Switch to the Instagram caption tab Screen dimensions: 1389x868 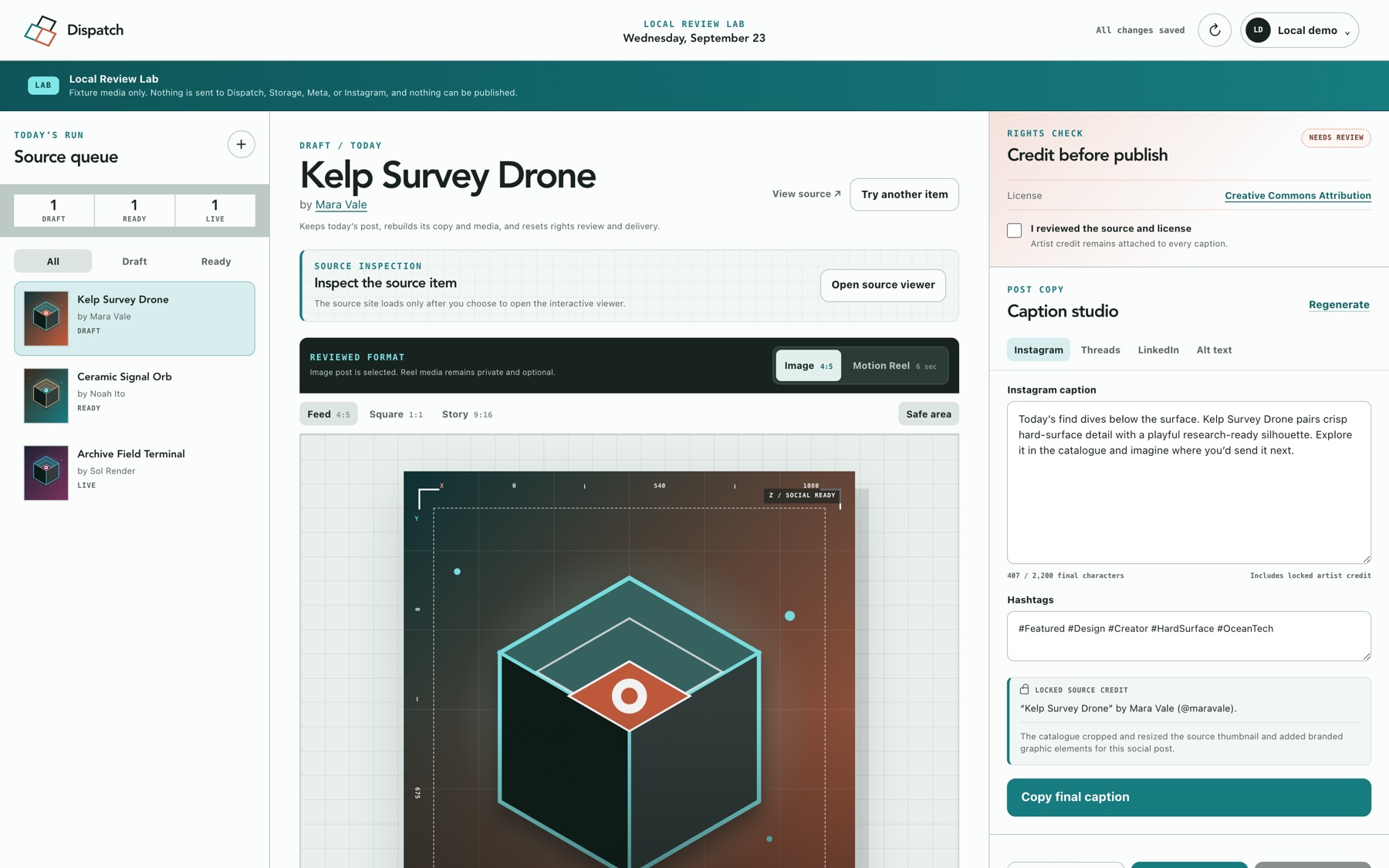tap(1038, 350)
